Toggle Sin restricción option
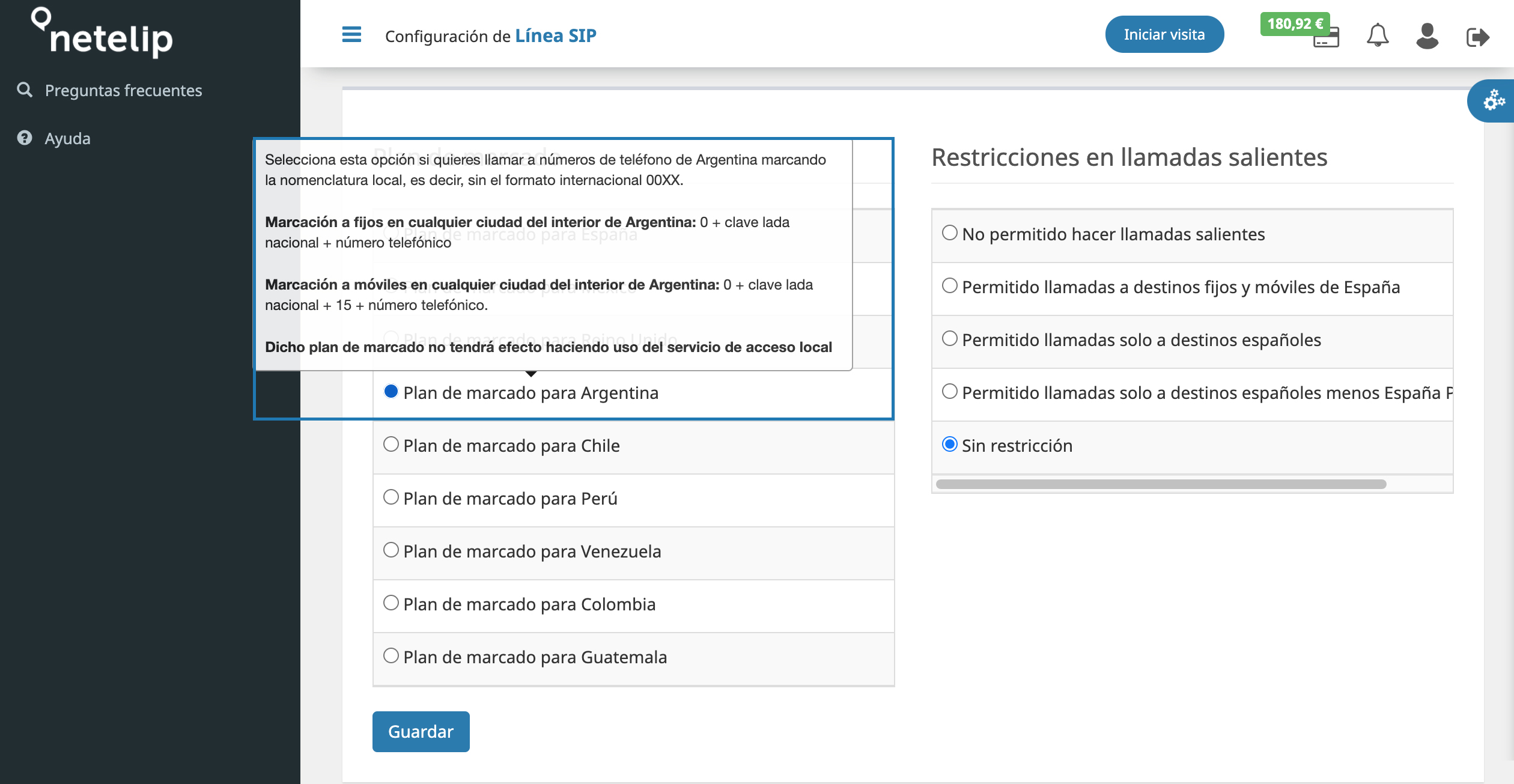Viewport: 1514px width, 784px height. (950, 444)
